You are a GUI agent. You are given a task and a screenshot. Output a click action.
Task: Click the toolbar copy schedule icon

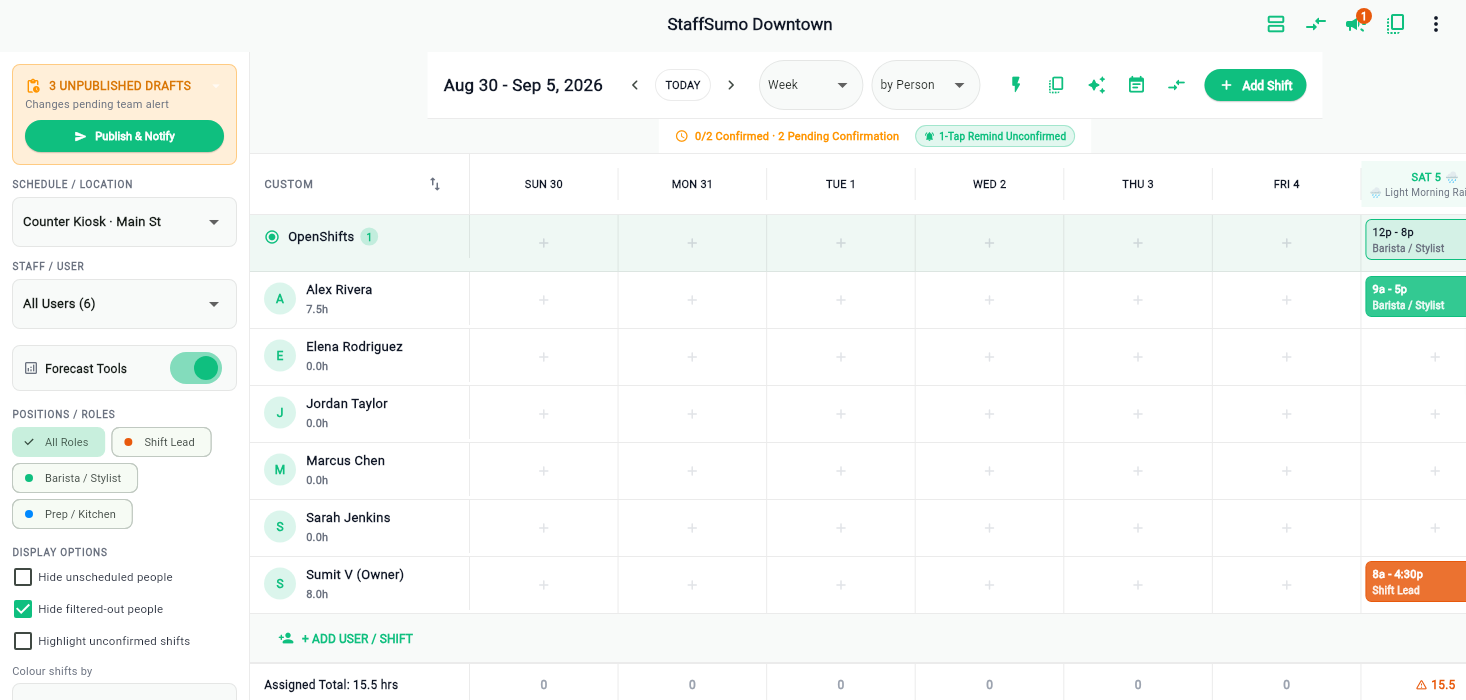[x=1056, y=85]
